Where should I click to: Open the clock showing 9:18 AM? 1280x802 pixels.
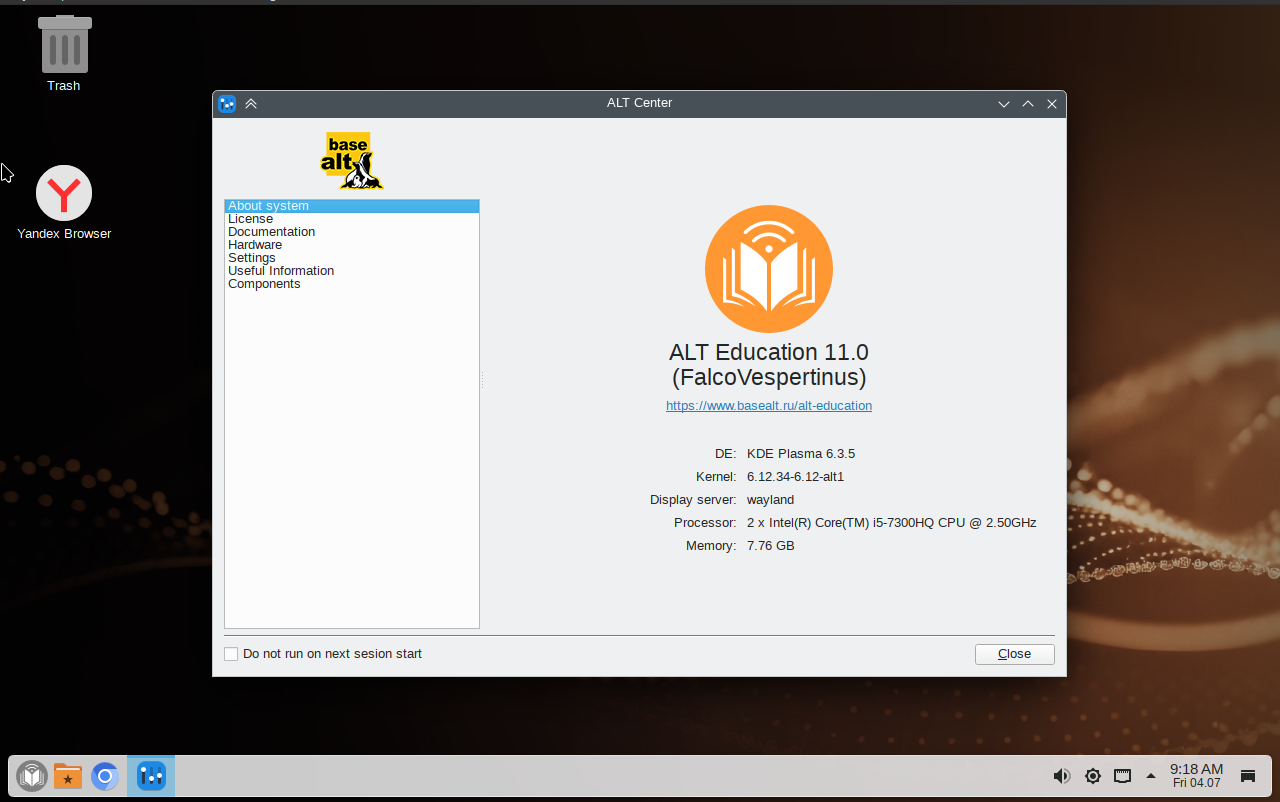(x=1196, y=775)
